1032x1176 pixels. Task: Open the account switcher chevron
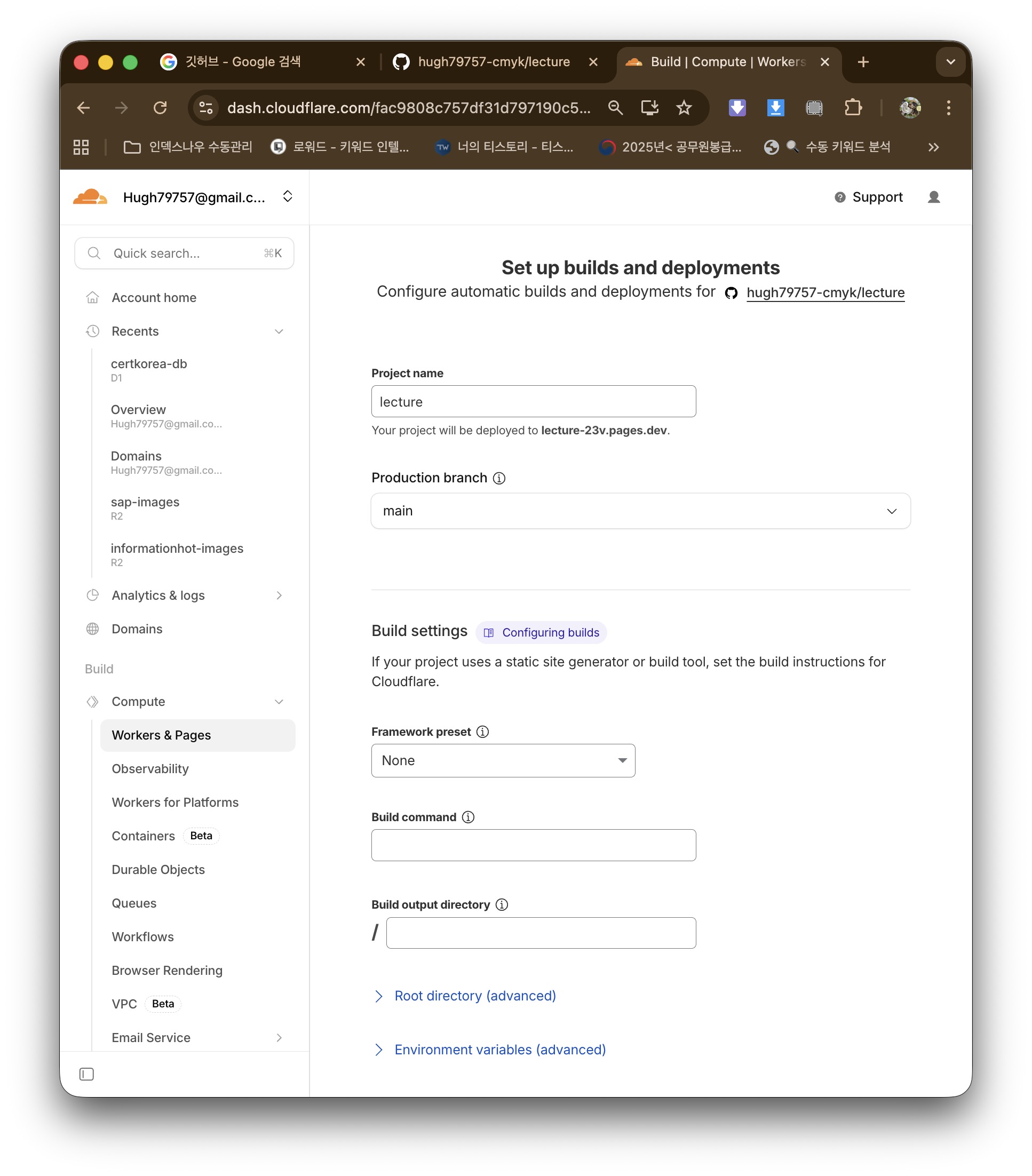click(x=288, y=197)
